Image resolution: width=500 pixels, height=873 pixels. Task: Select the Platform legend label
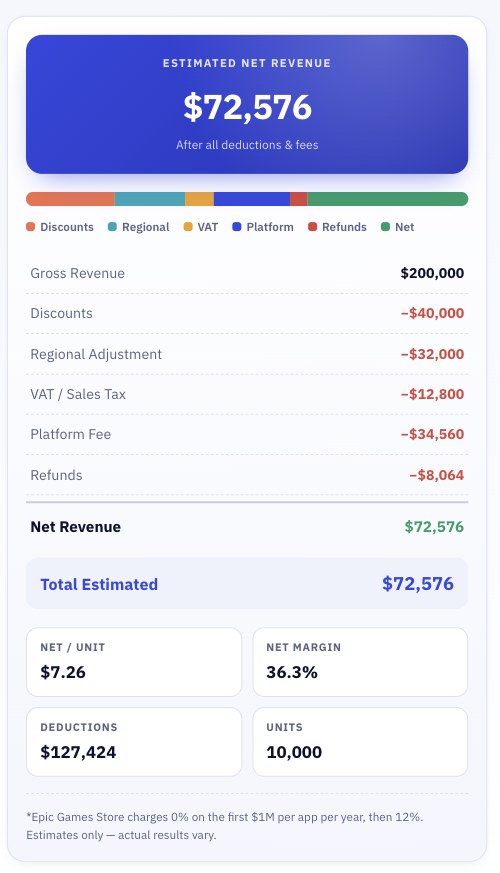(x=270, y=227)
